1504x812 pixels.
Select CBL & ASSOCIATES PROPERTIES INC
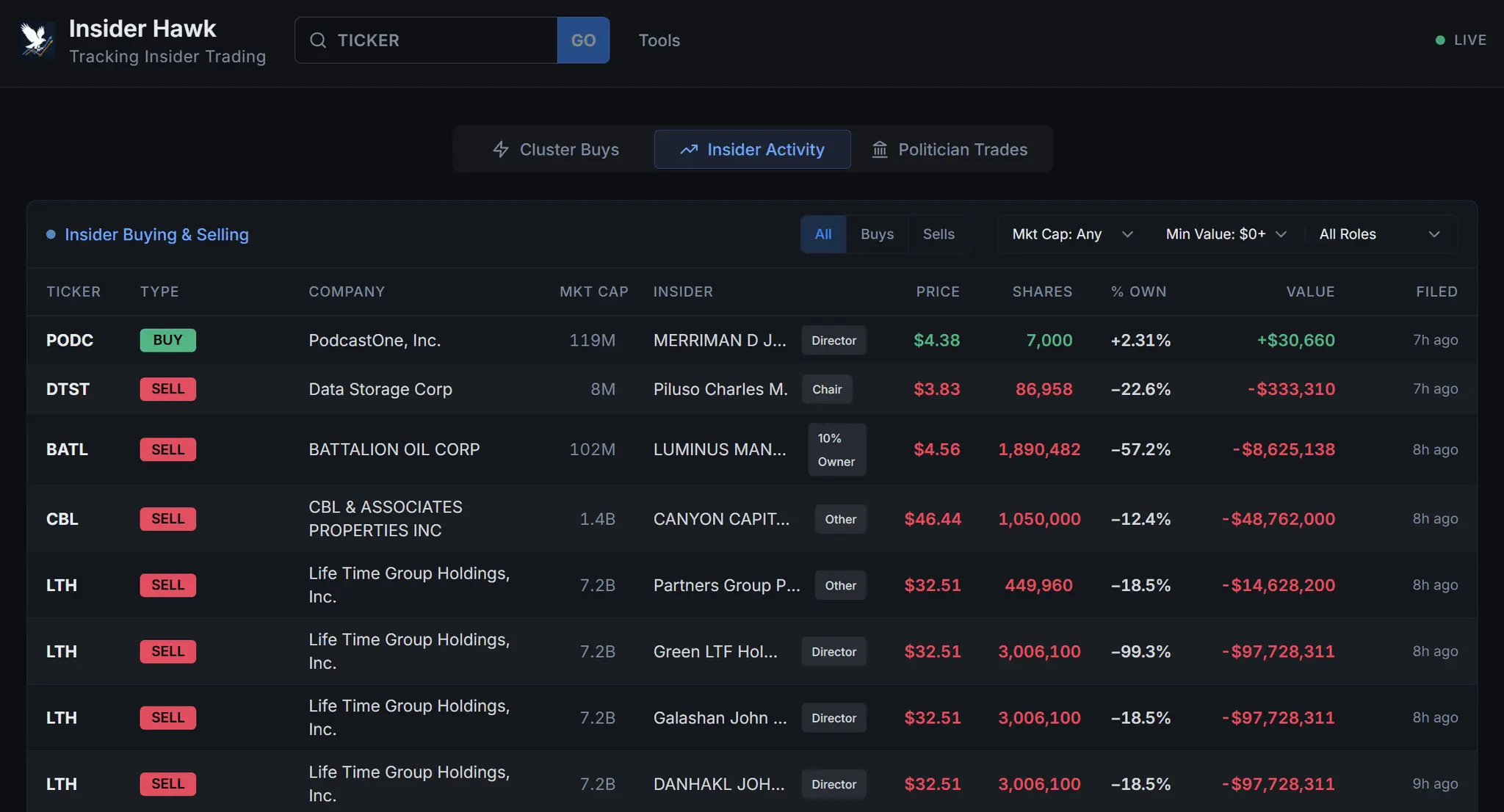(386, 519)
